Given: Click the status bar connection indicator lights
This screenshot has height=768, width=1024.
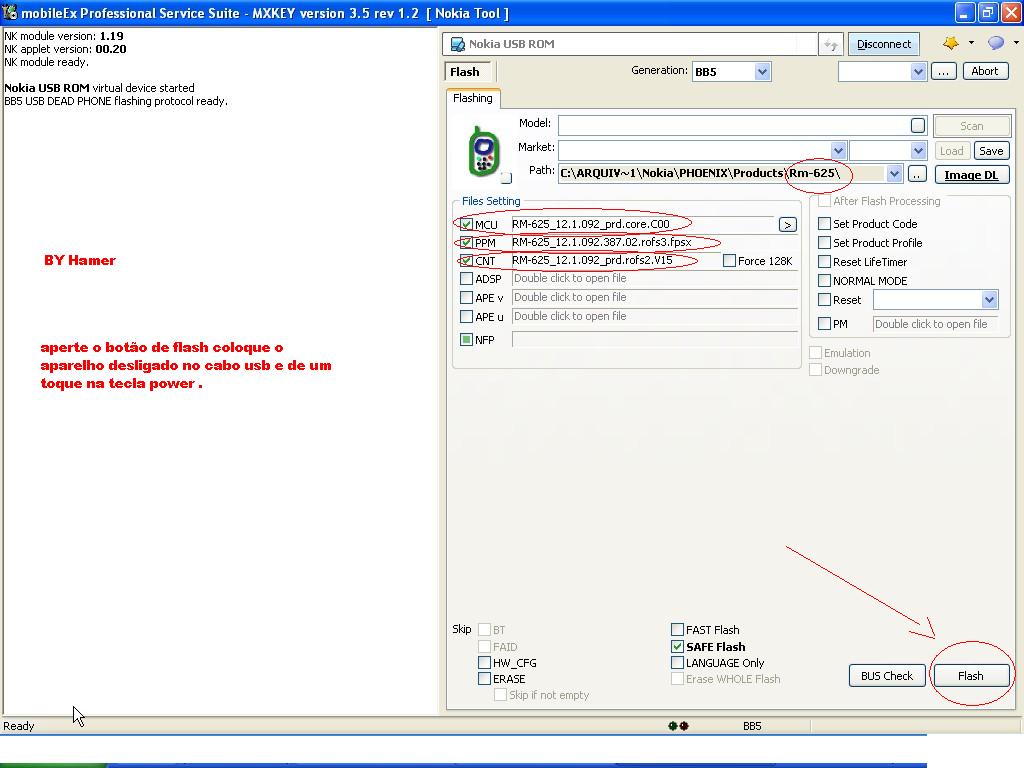Looking at the screenshot, I should (678, 726).
